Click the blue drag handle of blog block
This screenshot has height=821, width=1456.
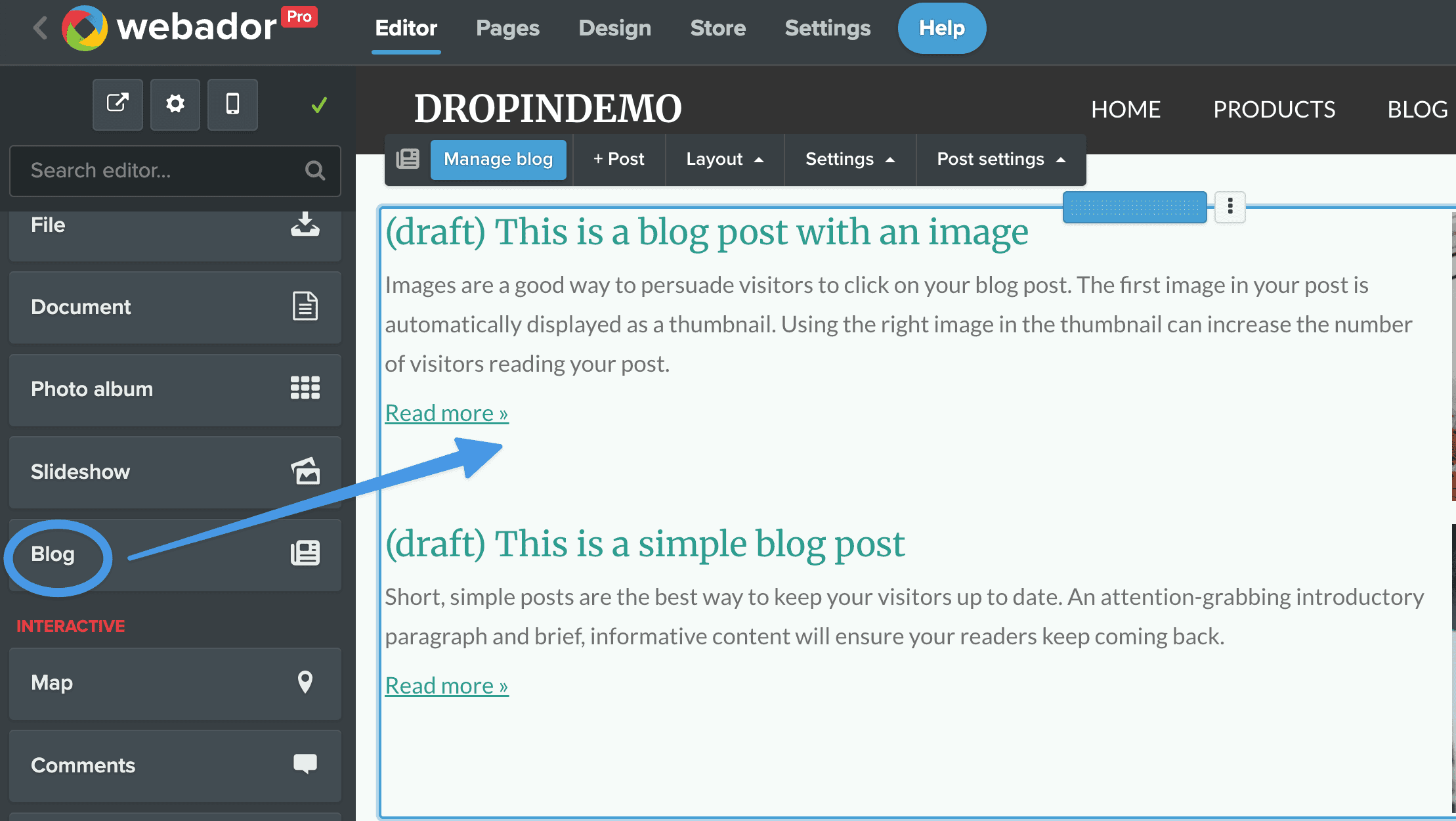pyautogui.click(x=1134, y=208)
